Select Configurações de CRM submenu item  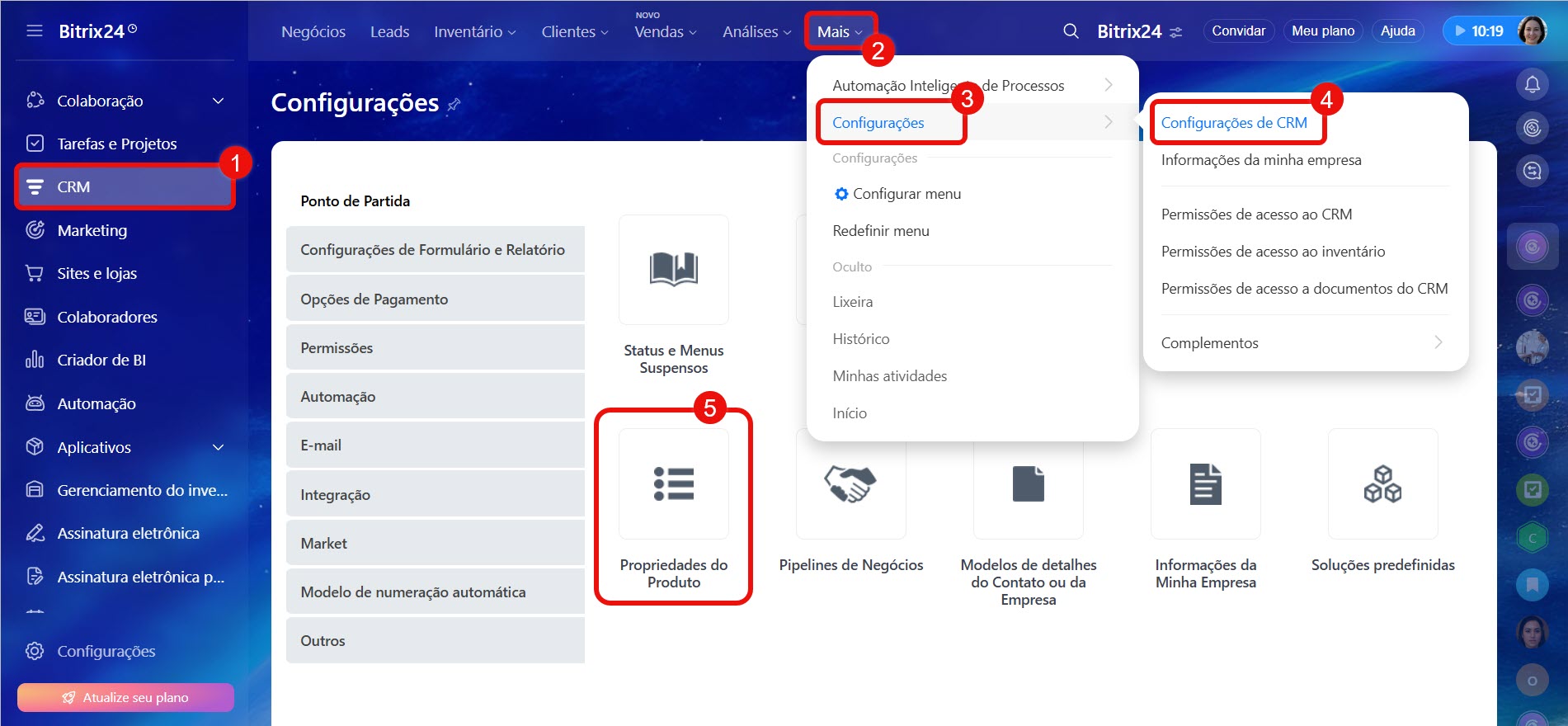point(1233,123)
